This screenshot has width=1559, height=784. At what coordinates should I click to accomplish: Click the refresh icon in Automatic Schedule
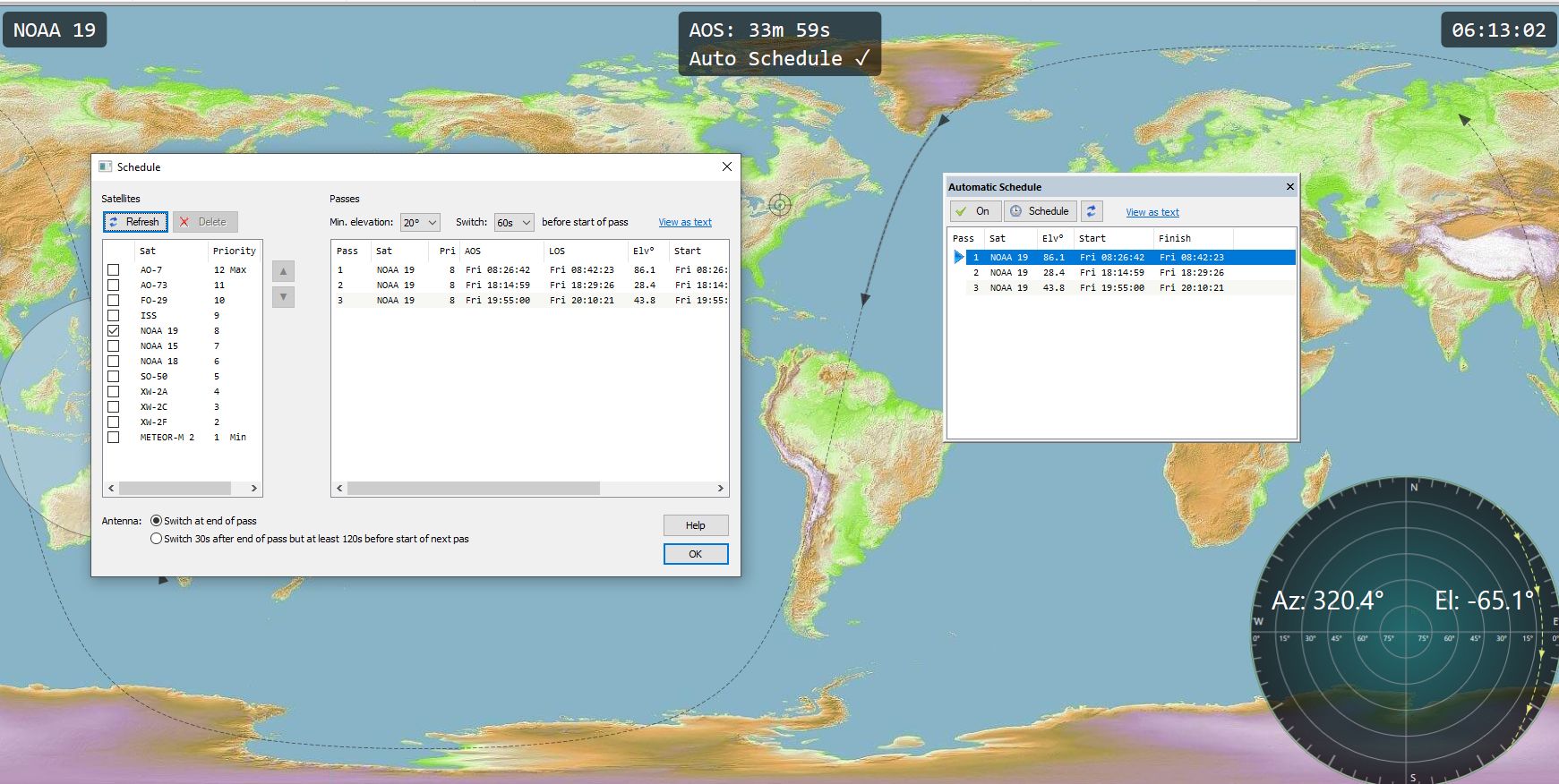point(1091,211)
